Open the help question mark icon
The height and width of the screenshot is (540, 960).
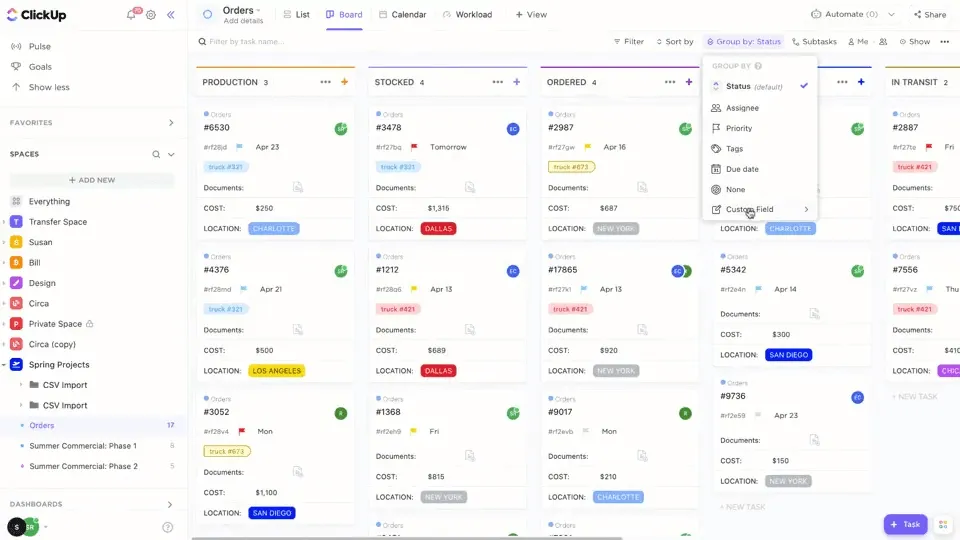click(x=167, y=527)
